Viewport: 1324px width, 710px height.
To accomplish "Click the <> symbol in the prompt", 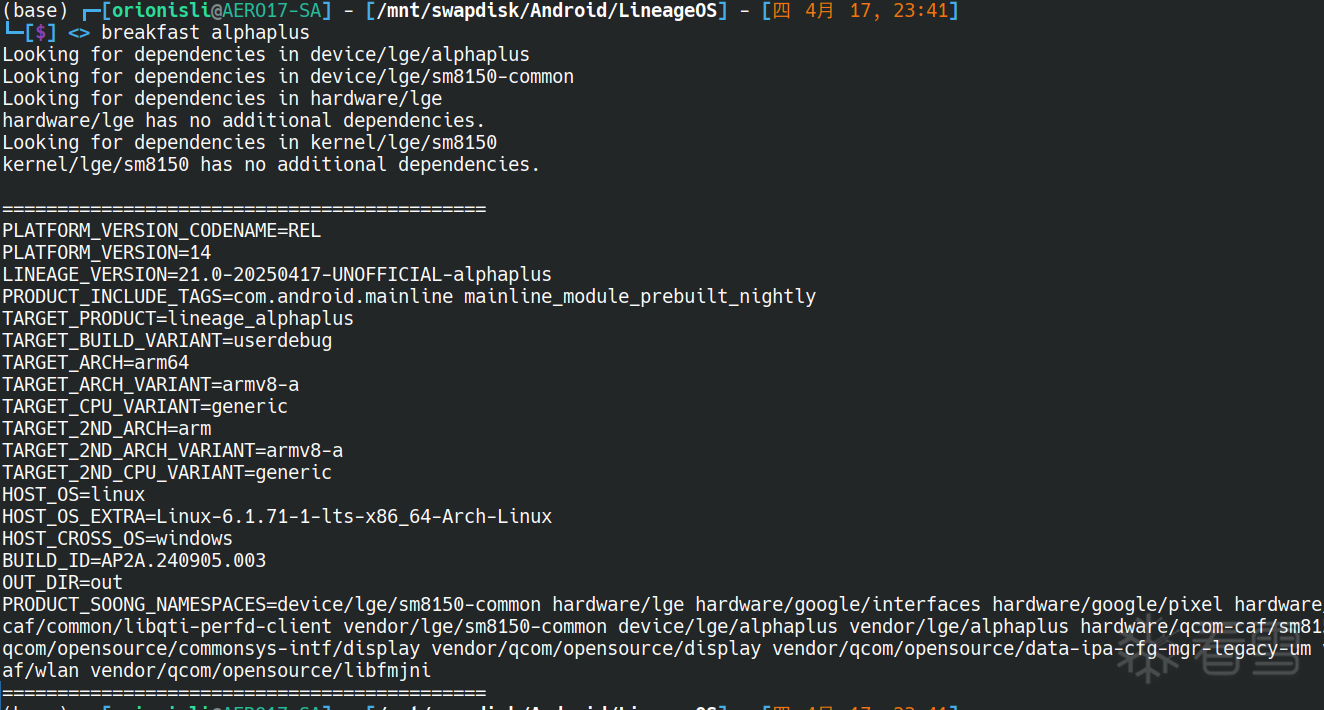I will pyautogui.click(x=79, y=33).
